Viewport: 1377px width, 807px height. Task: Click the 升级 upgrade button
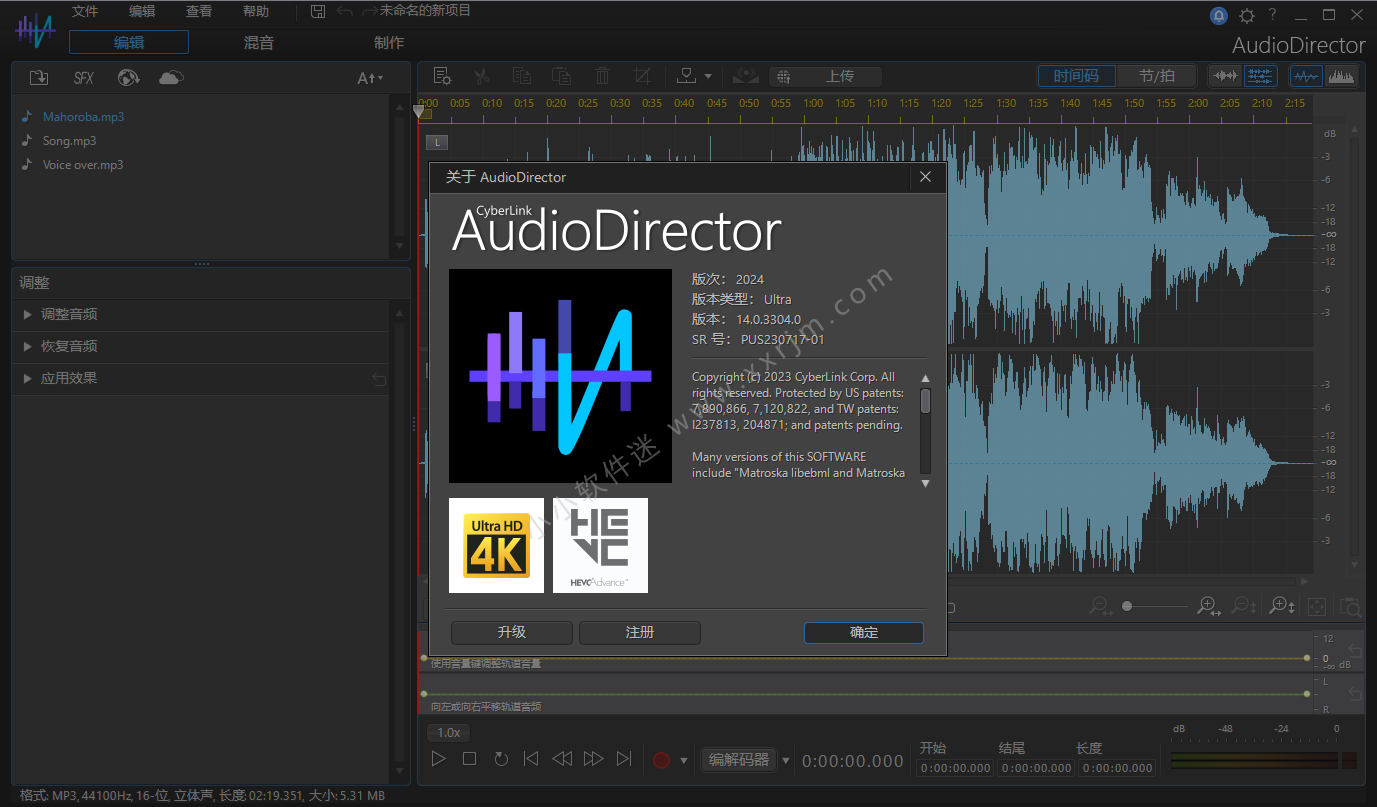click(x=511, y=632)
